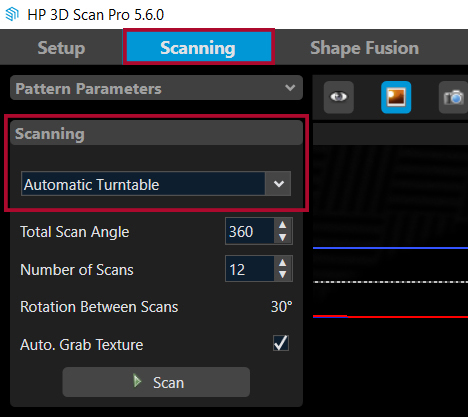Open the Automatic Turntable dropdown arrow

[x=278, y=184]
